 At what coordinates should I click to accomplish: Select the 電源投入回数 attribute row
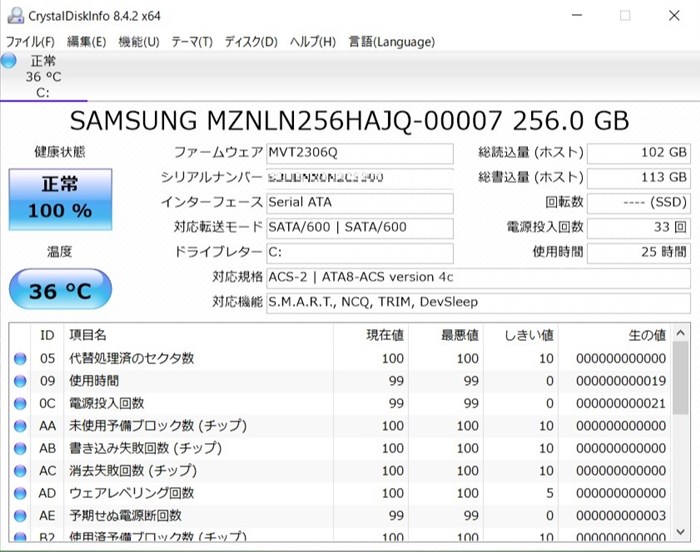click(340, 403)
